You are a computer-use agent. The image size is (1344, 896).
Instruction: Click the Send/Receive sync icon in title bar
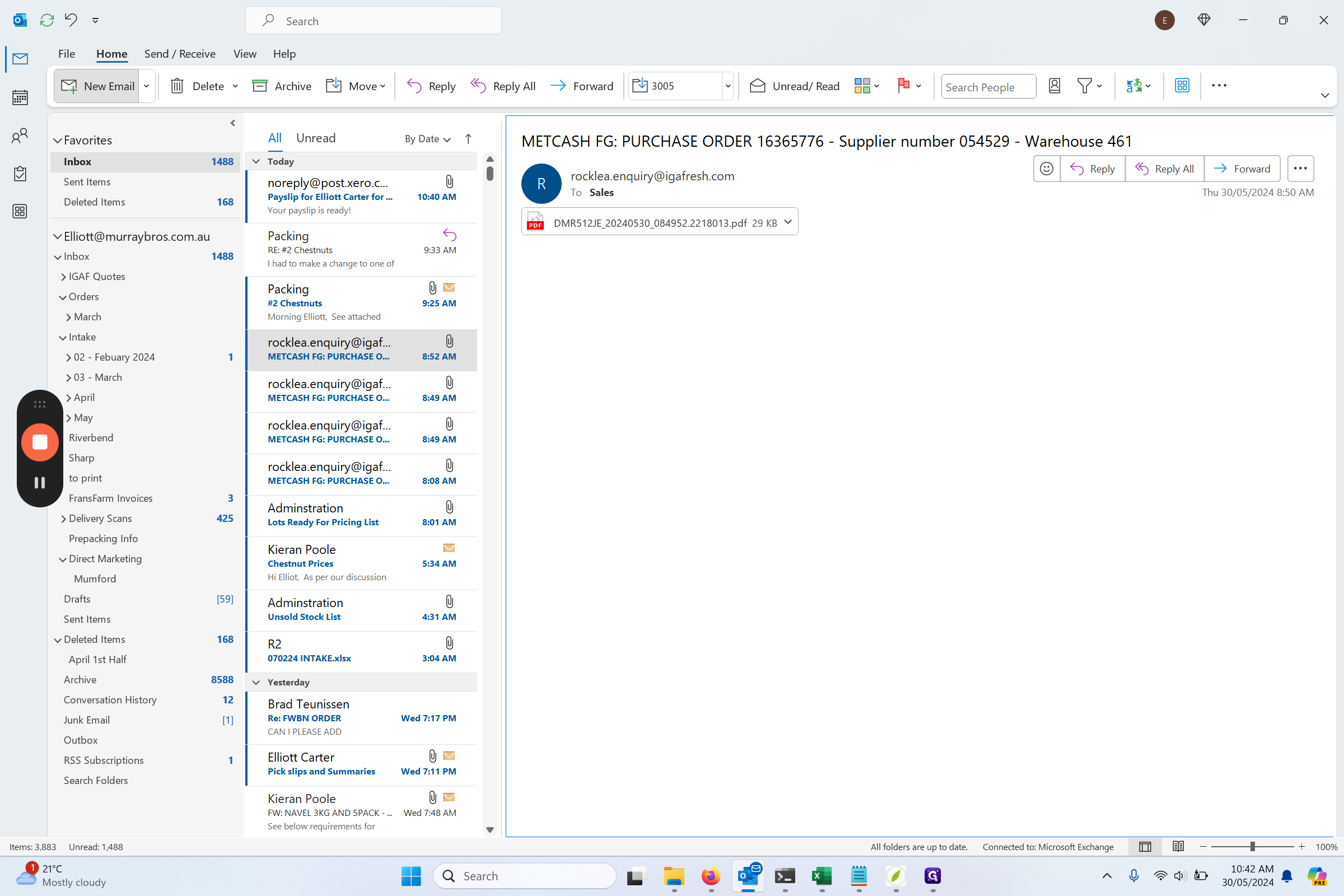tap(46, 20)
